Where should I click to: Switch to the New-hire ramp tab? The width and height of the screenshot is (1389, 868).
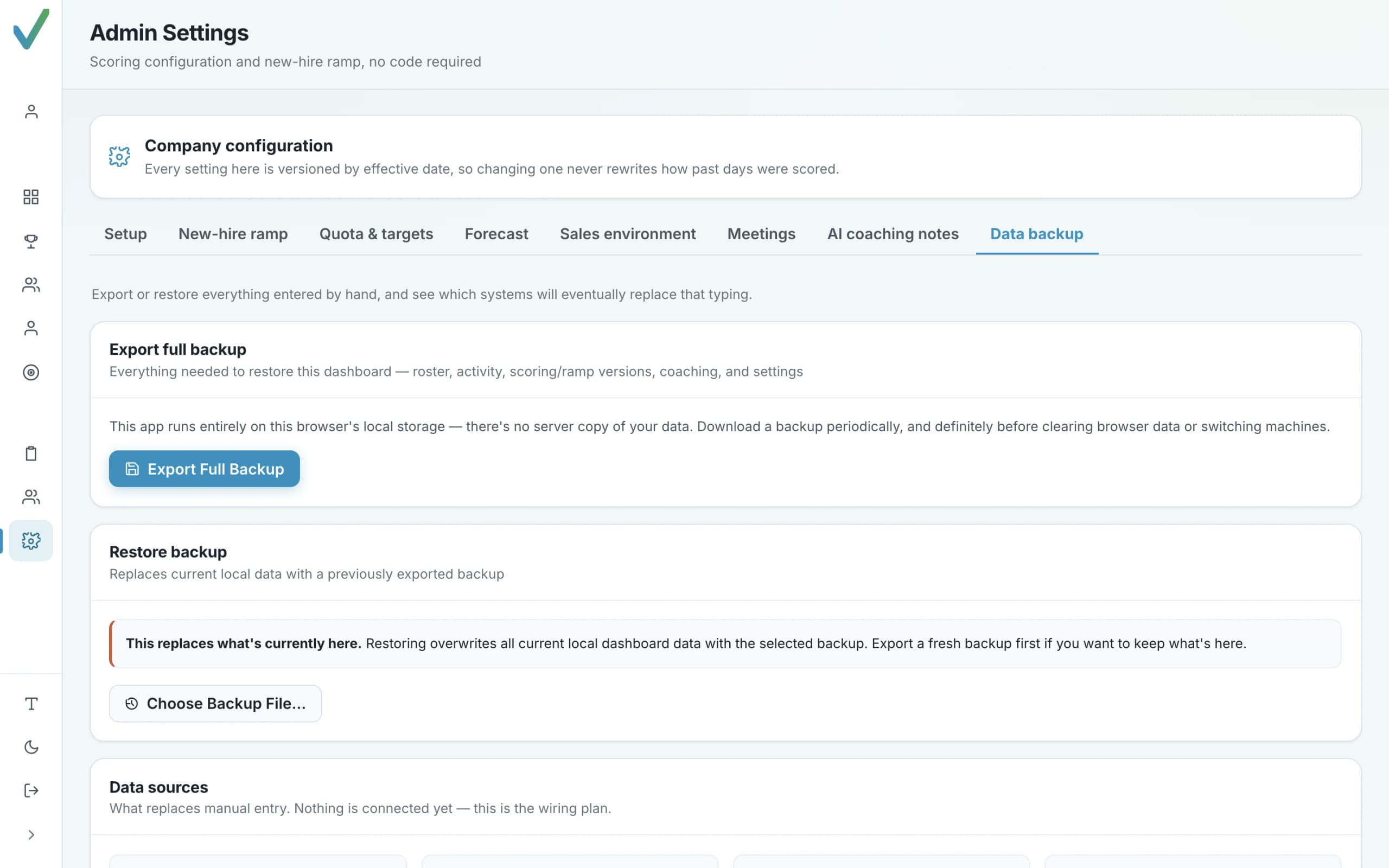pyautogui.click(x=233, y=234)
